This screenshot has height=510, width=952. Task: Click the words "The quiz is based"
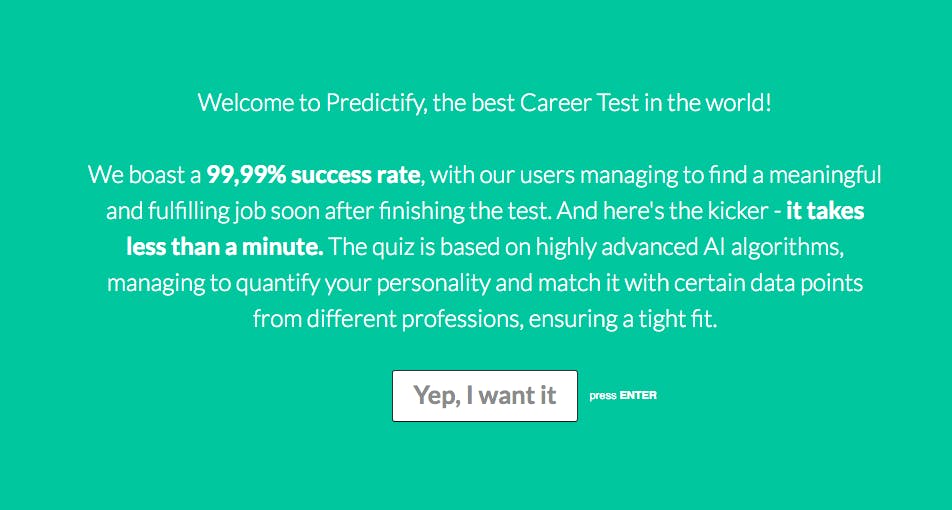407,247
